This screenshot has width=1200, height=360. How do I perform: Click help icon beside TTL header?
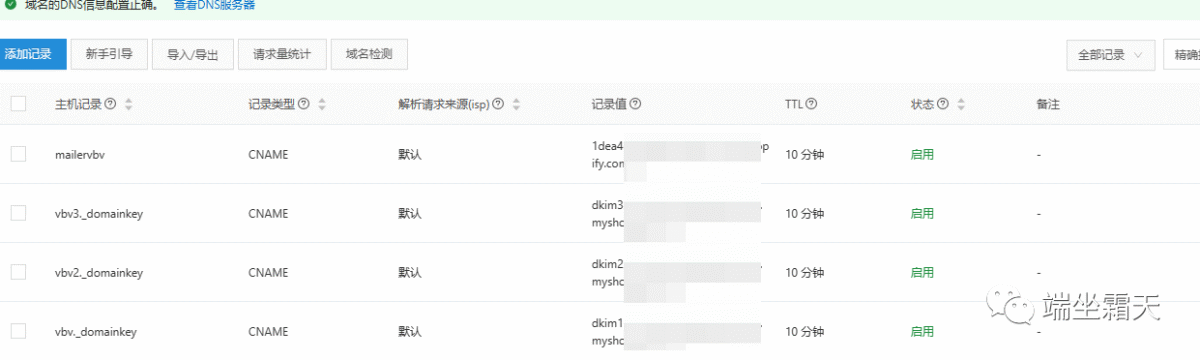[x=812, y=104]
